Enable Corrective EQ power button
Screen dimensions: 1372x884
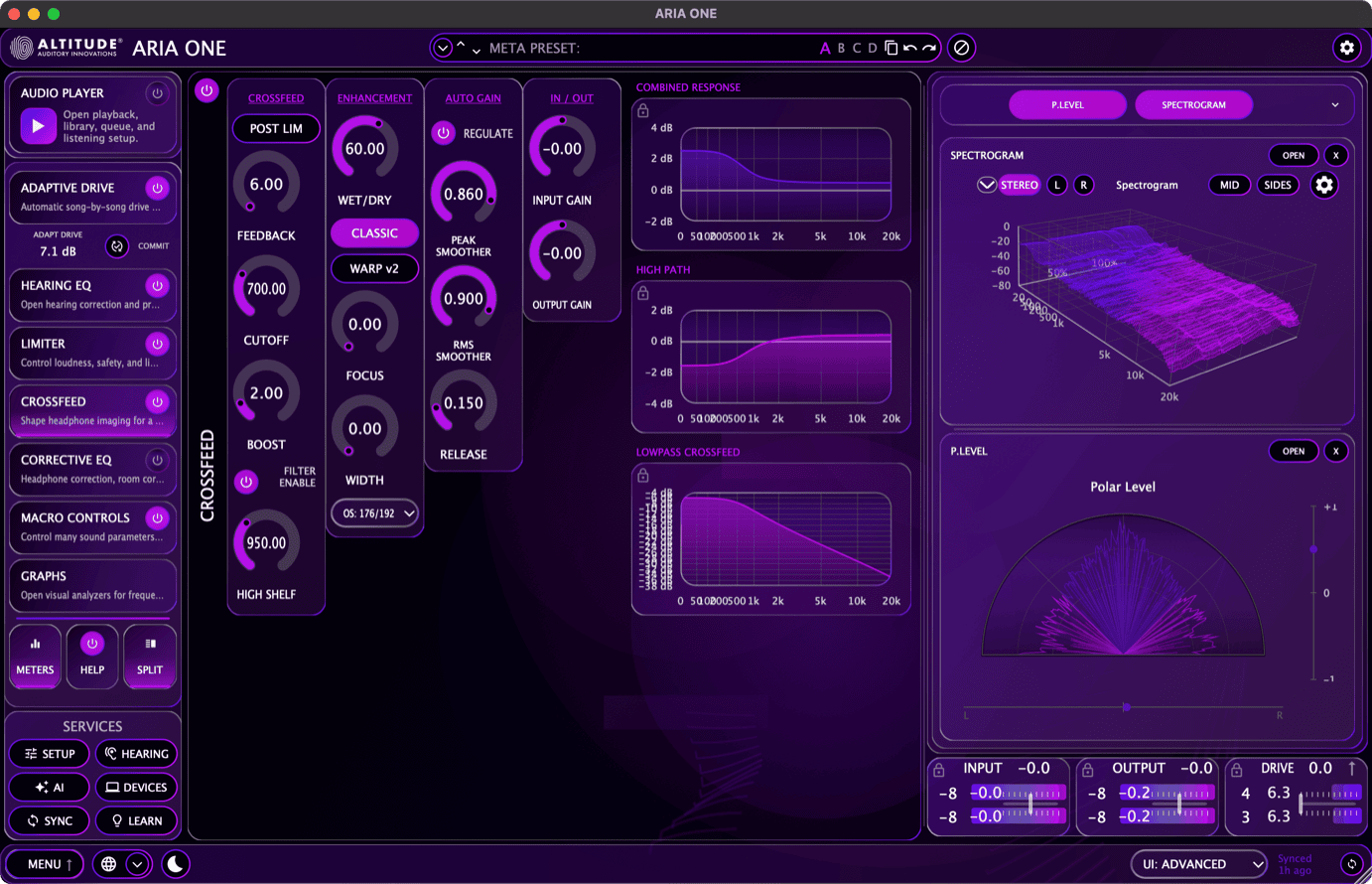point(157,460)
